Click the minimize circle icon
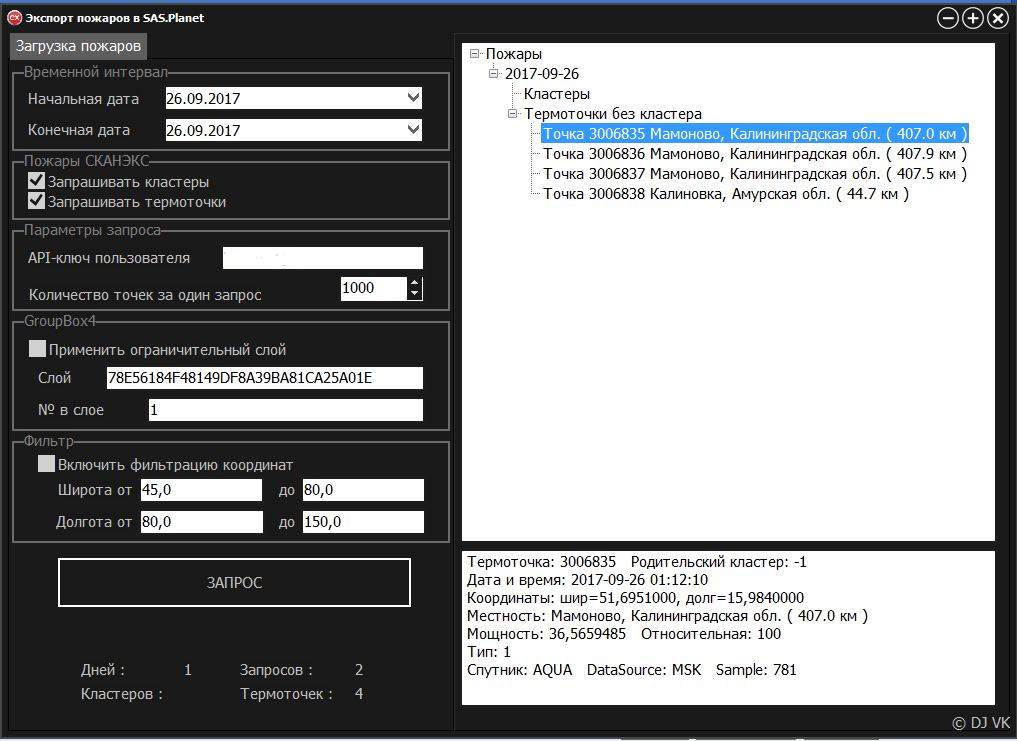1017x741 pixels. (947, 18)
